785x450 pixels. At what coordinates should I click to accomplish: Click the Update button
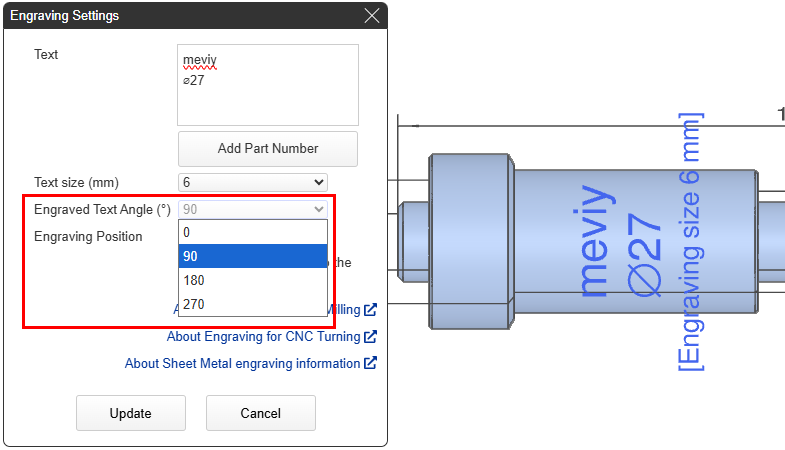click(x=131, y=413)
